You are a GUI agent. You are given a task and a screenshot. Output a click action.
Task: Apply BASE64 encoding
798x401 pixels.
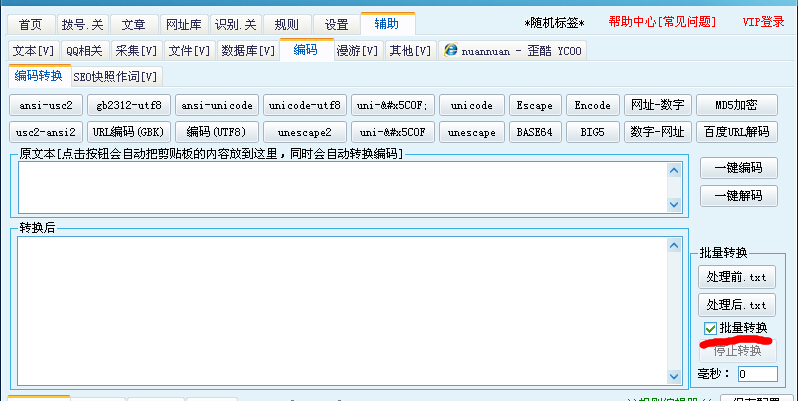535,132
